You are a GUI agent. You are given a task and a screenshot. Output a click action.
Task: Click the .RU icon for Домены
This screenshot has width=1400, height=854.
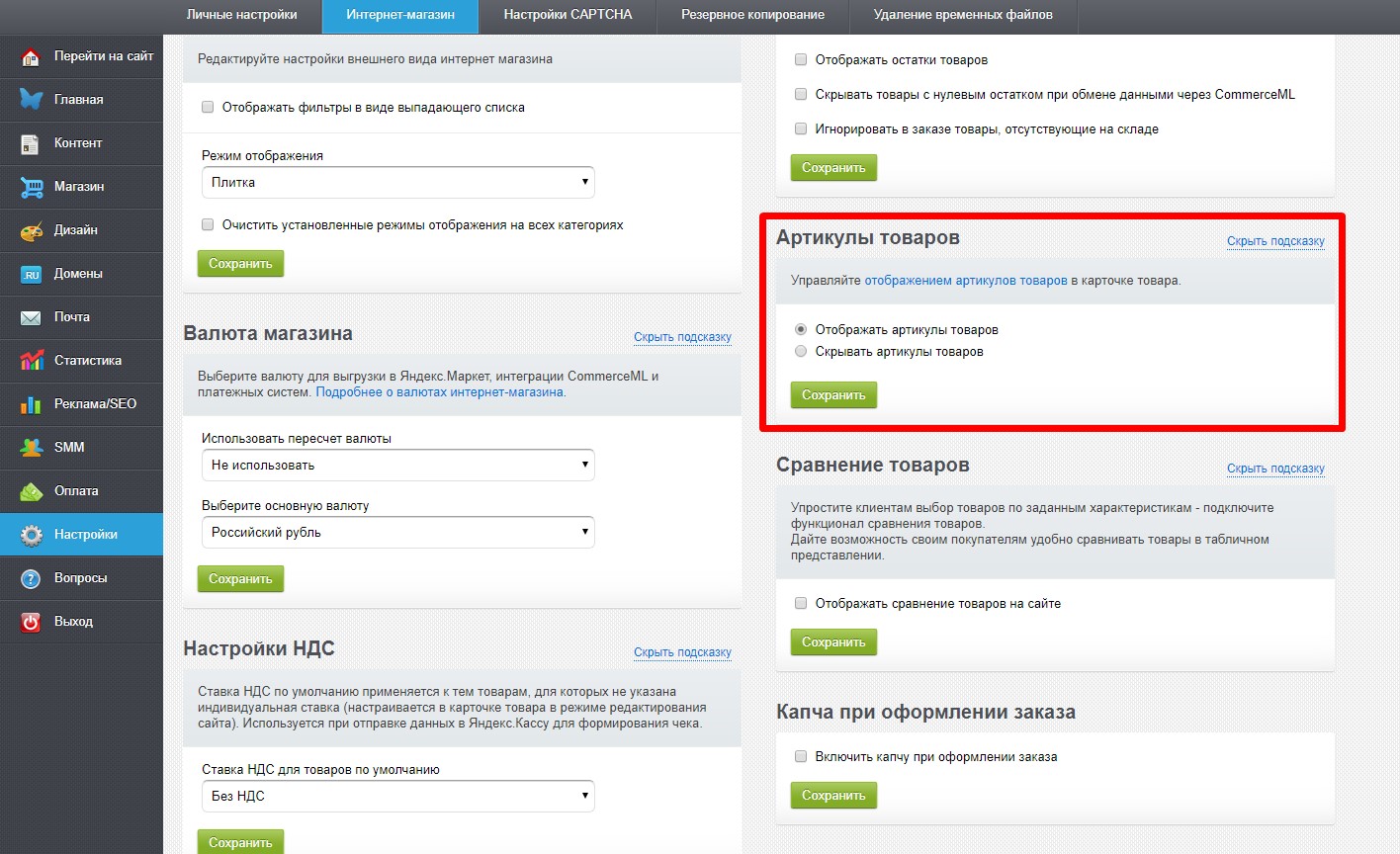pos(32,274)
